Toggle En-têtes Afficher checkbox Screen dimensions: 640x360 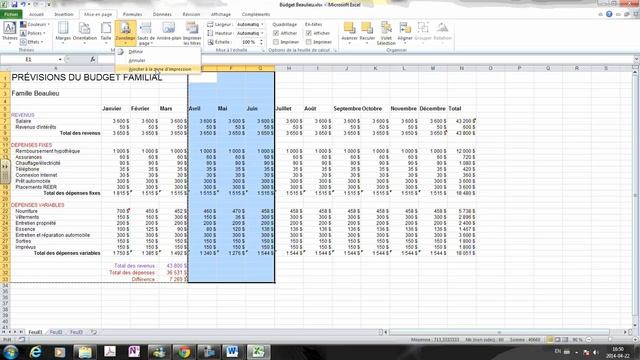[x=309, y=33]
